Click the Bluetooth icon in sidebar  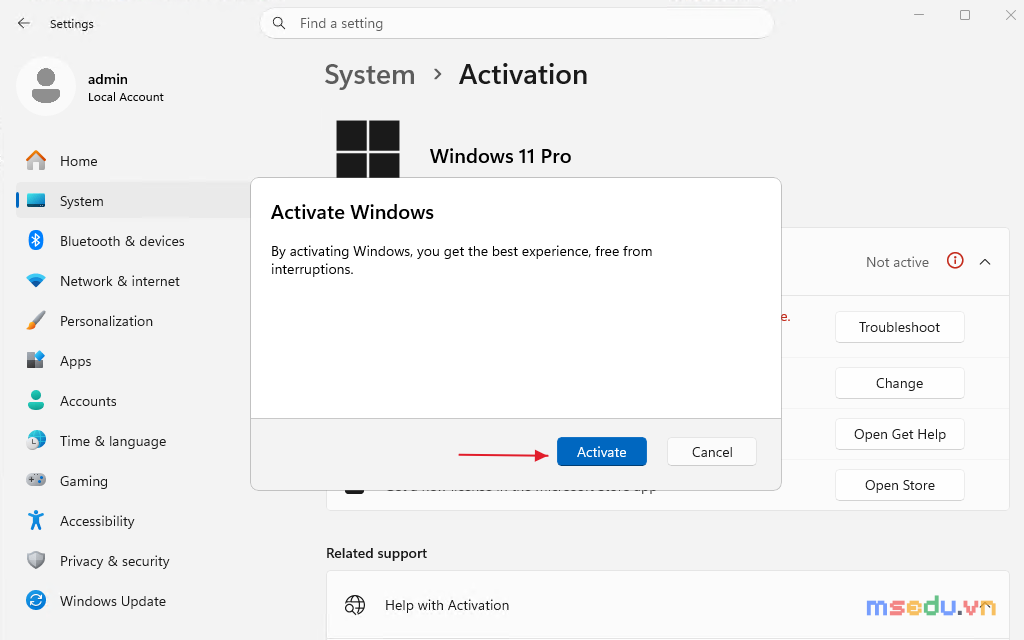click(x=36, y=241)
